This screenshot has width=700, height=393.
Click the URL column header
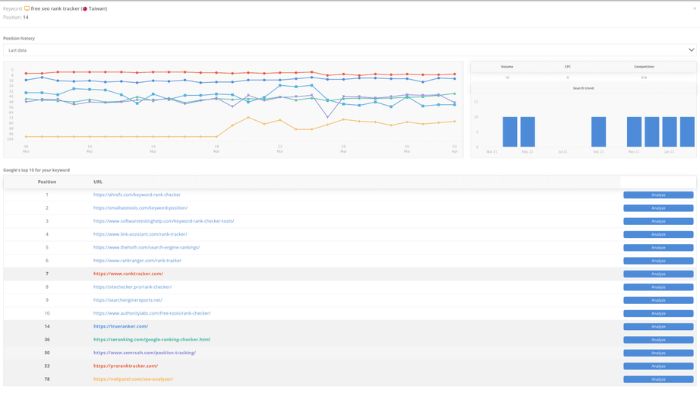98,182
